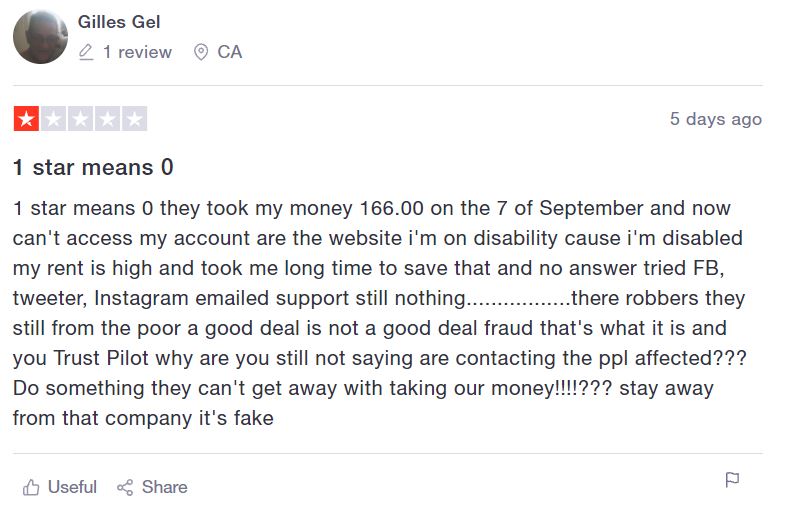The height and width of the screenshot is (528, 792).
Task: Open the '1 star means 0' review title
Action: (x=93, y=167)
